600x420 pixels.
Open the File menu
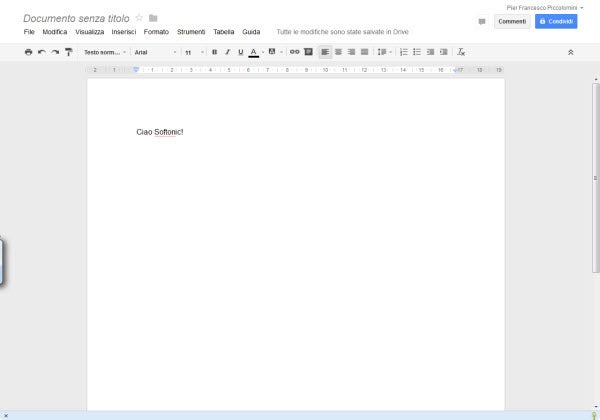(x=29, y=32)
